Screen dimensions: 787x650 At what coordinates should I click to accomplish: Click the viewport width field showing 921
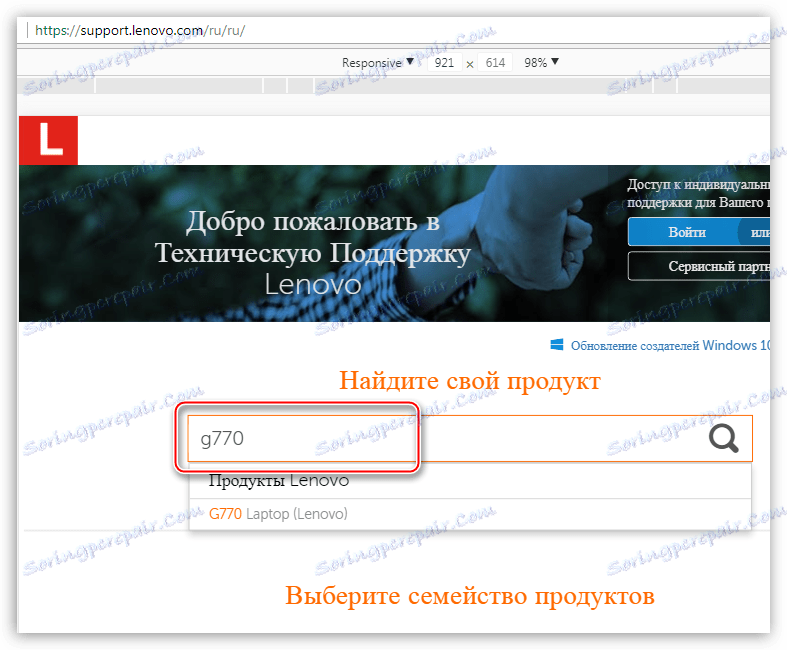pyautogui.click(x=444, y=63)
